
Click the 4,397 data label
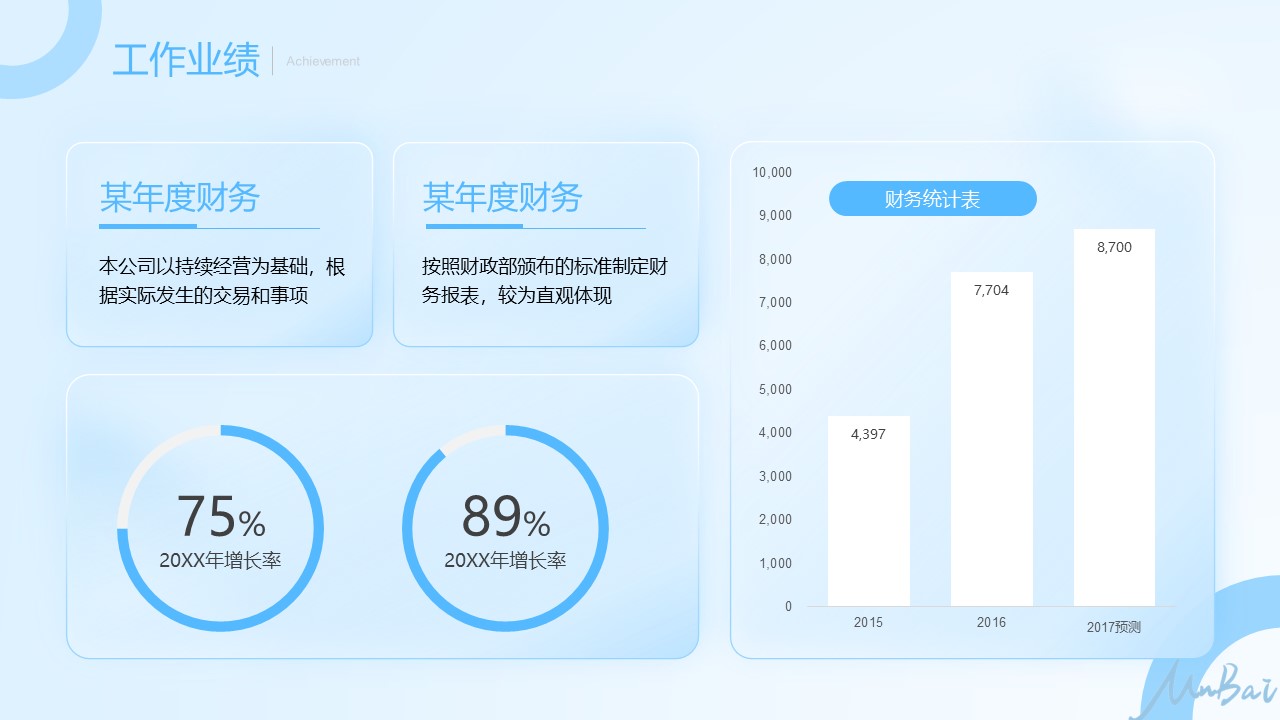pyautogui.click(x=868, y=434)
